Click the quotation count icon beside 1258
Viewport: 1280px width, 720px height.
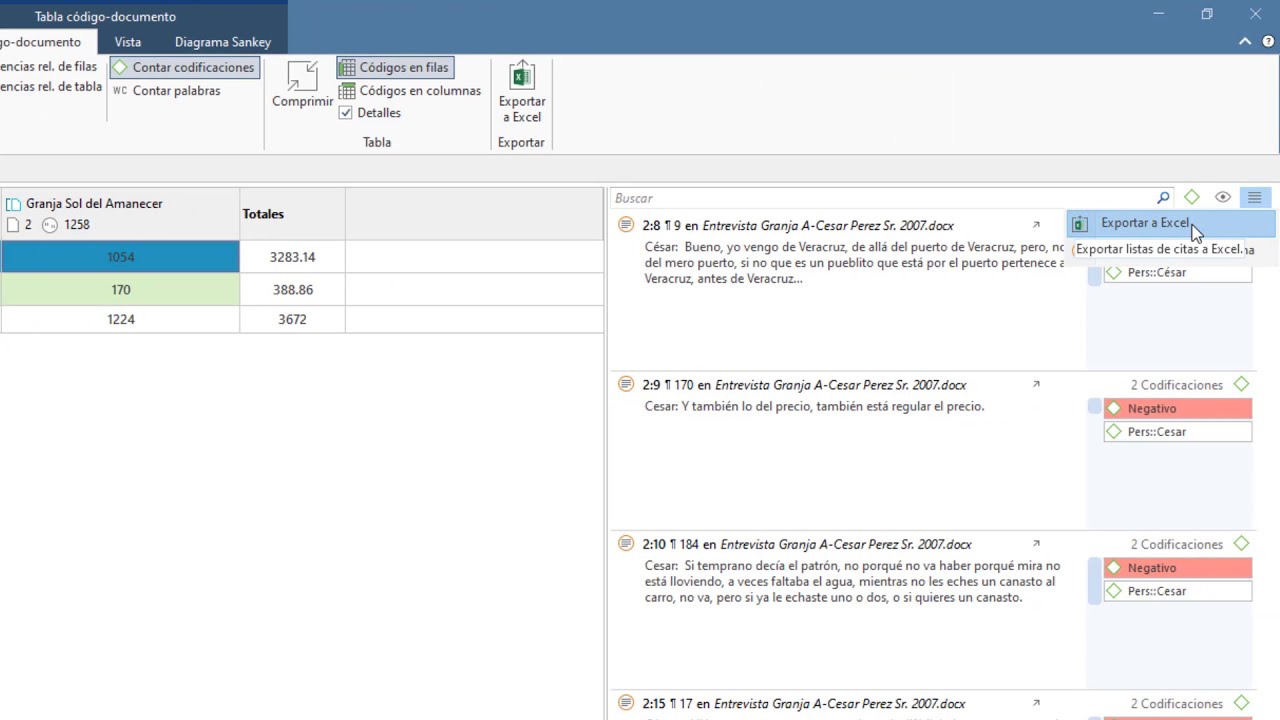click(x=50, y=225)
